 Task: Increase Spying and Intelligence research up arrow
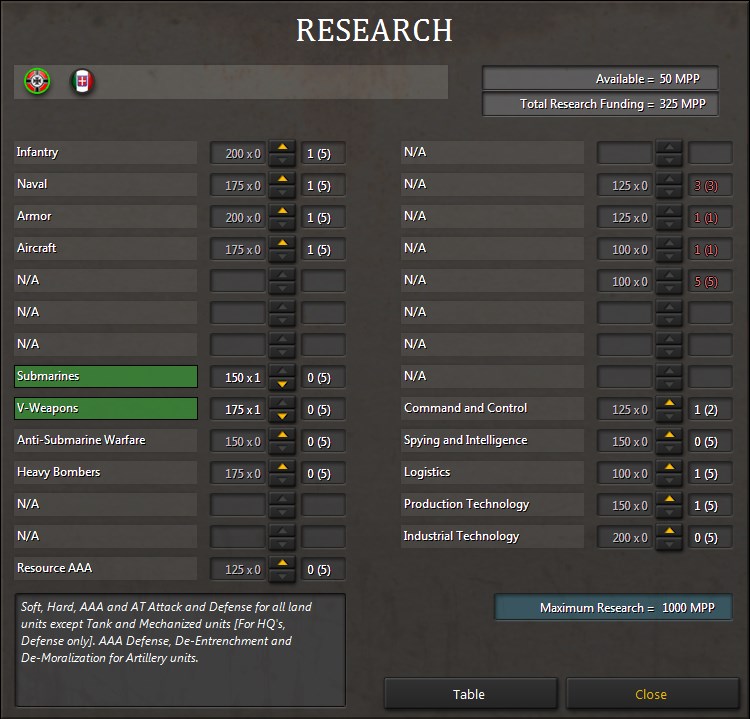(670, 435)
